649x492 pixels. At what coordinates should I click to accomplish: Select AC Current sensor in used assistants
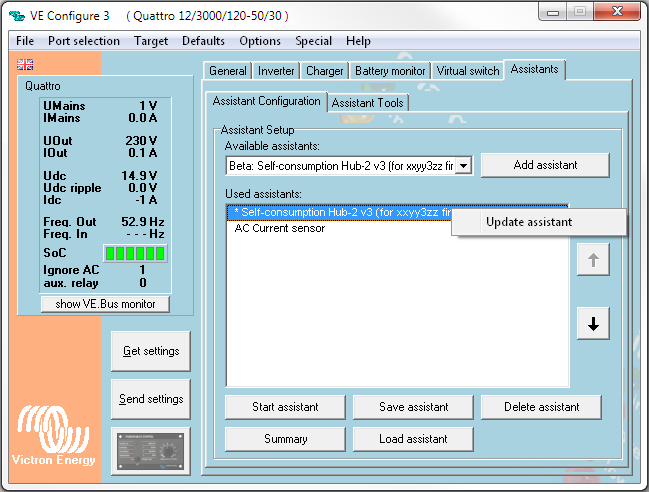click(x=279, y=228)
